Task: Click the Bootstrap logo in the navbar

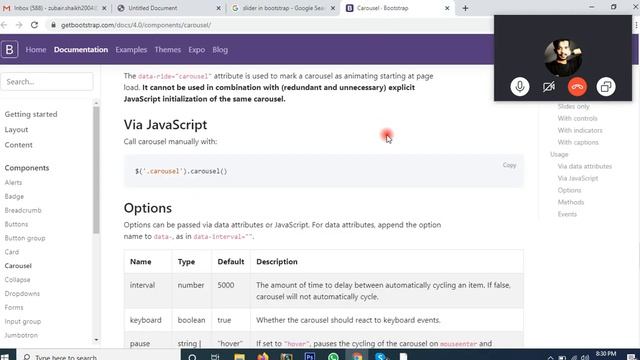Action: tap(9, 49)
